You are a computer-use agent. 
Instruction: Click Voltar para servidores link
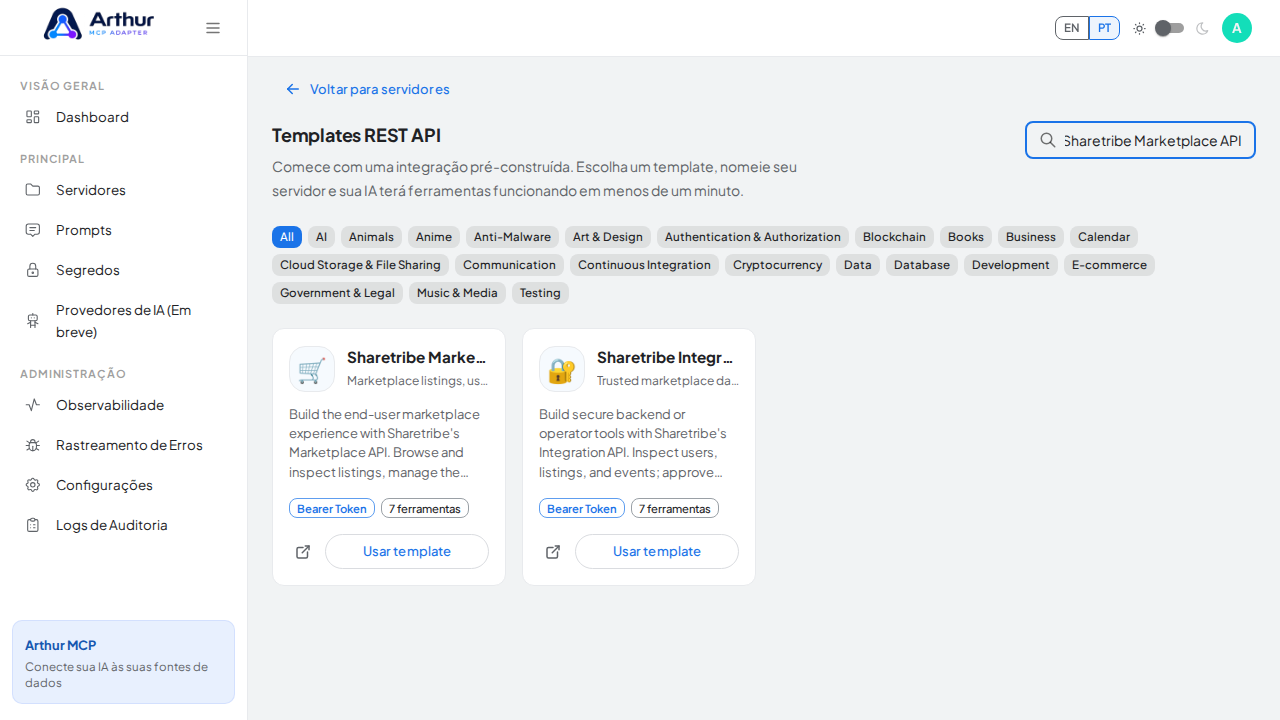click(367, 89)
